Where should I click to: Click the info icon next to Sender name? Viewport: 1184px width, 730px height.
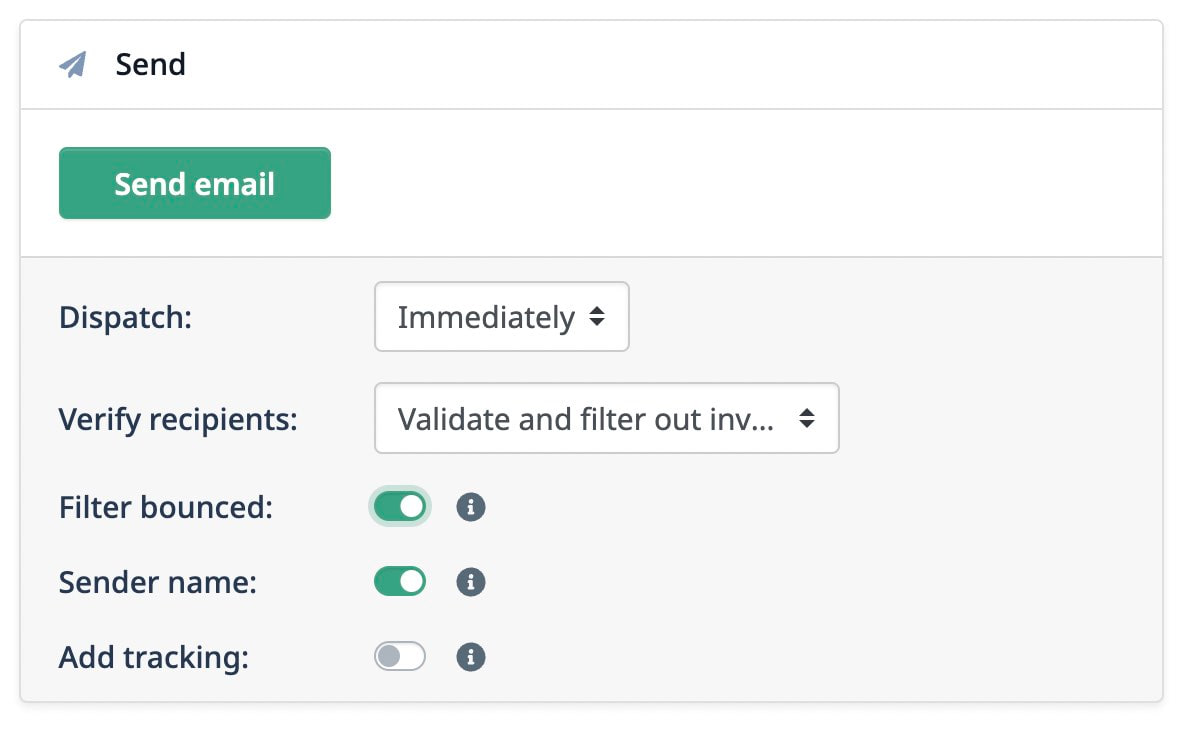470,581
